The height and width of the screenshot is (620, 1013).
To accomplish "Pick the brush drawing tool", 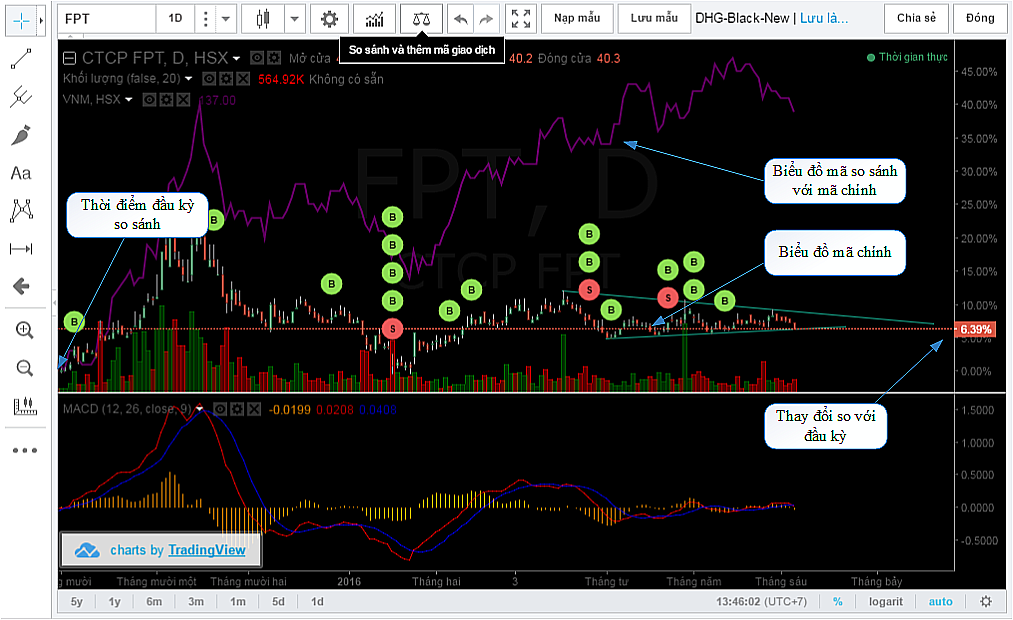I will (21, 135).
